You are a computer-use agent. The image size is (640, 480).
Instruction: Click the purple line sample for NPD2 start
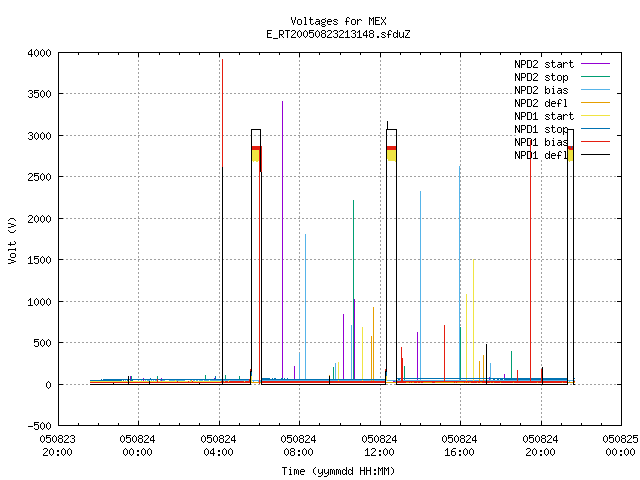(595, 64)
